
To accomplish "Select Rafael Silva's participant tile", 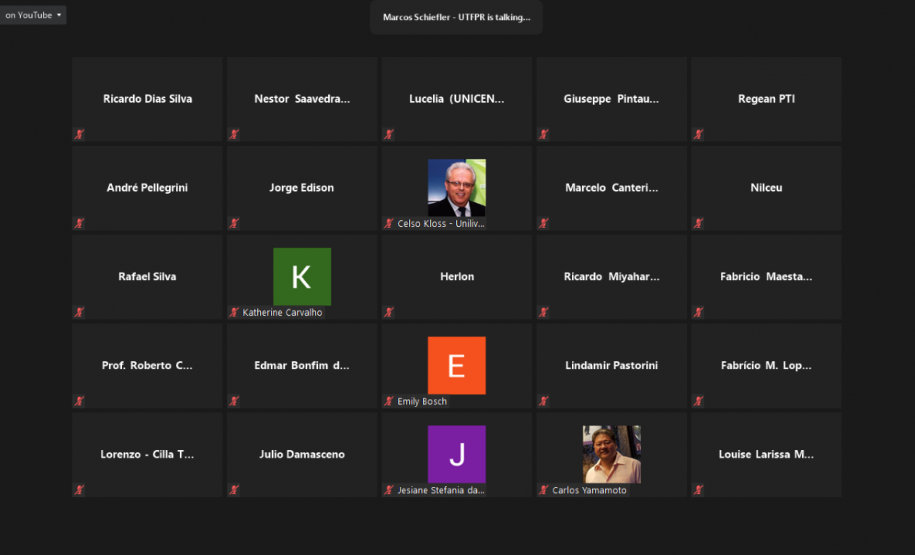I will [147, 277].
